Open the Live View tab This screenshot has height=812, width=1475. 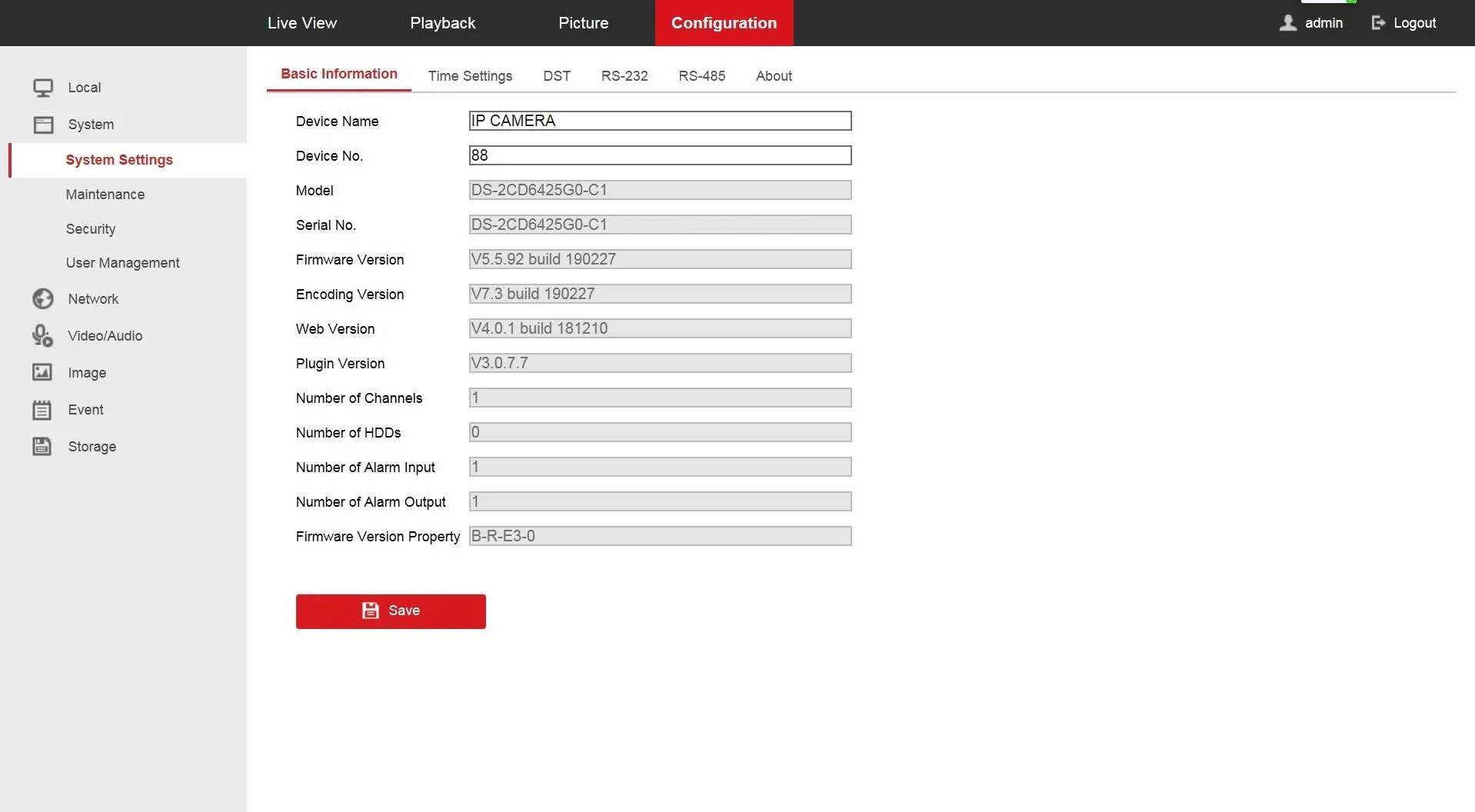[302, 23]
